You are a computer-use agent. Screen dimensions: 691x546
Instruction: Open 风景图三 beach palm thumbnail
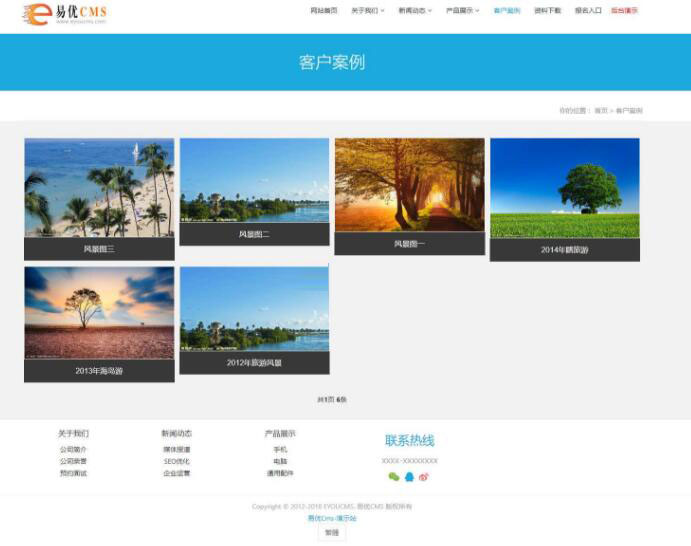click(99, 188)
